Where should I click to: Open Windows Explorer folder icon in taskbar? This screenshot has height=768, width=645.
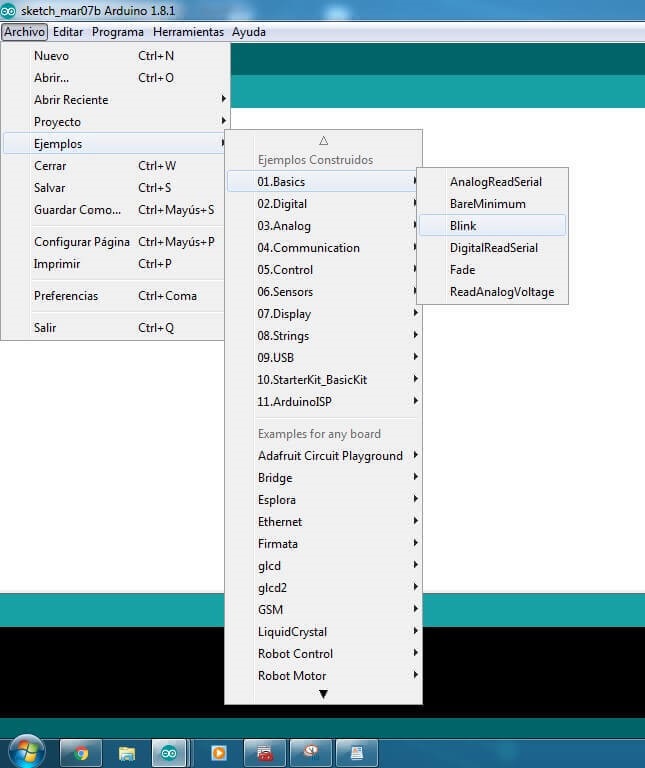pyautogui.click(x=127, y=753)
